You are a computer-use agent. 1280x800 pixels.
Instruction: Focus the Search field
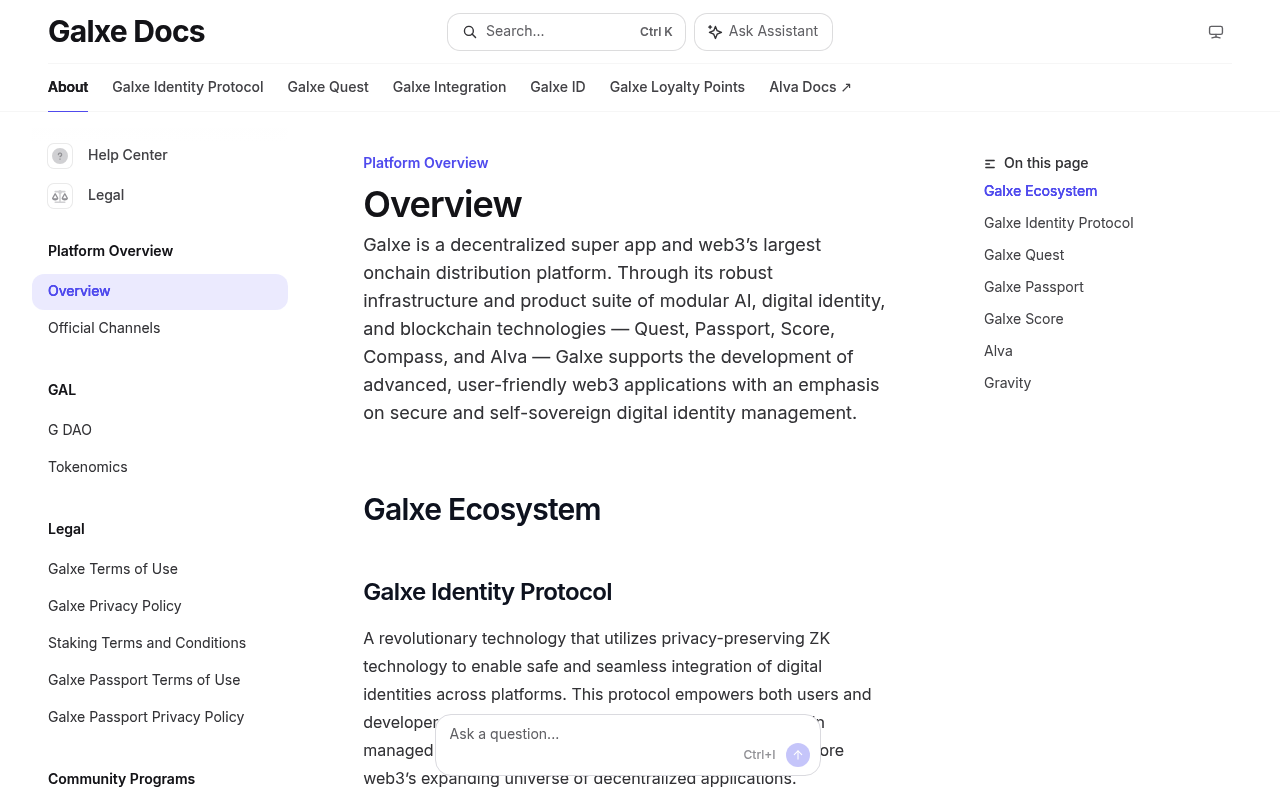pyautogui.click(x=566, y=32)
